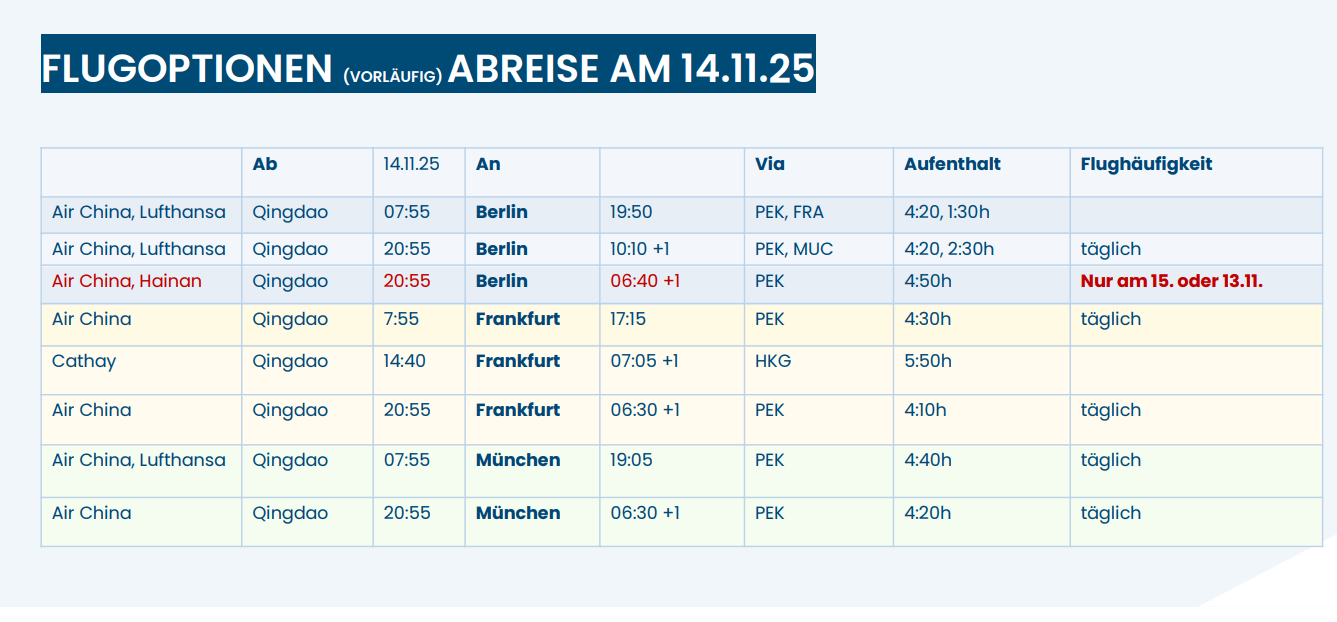Click the 19:05 München arrival time
Image resolution: width=1337 pixels, height=622 pixels.
631,460
